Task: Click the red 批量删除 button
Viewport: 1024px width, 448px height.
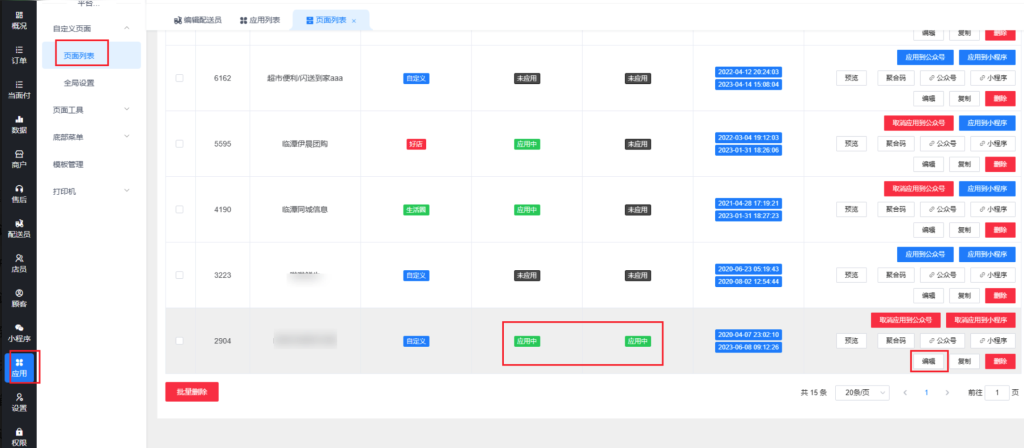Action: [x=191, y=392]
